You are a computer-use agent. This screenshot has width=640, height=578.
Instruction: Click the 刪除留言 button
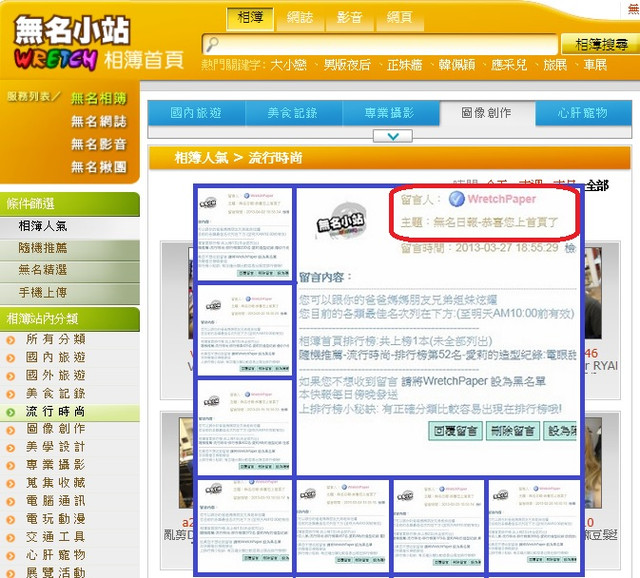point(513,431)
